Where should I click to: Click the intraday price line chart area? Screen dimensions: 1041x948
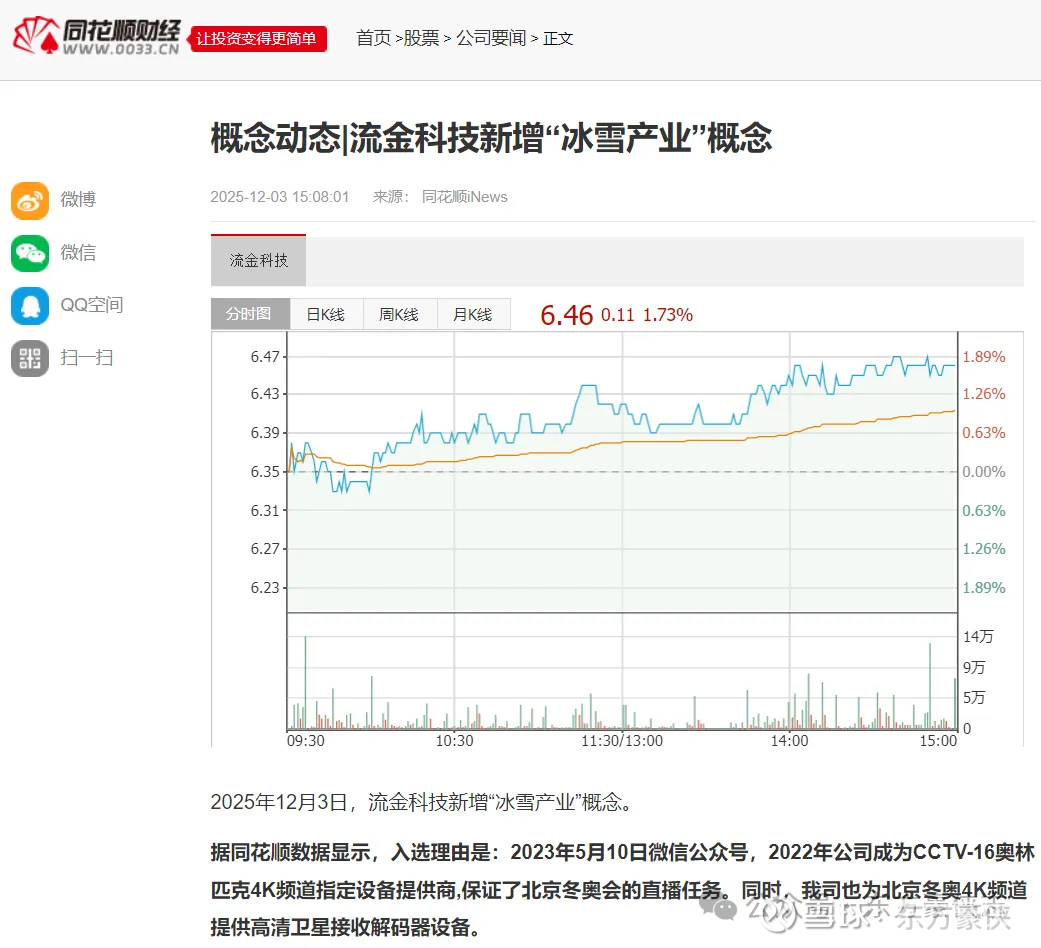622,472
